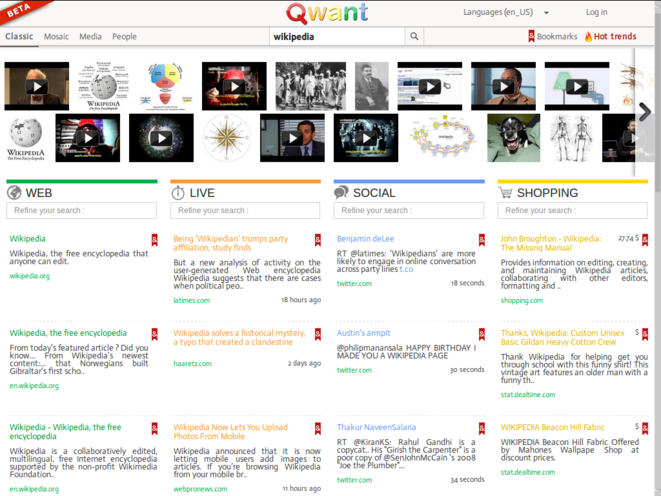This screenshot has height=496, width=661.
Task: Click the wikipedia search input field
Action: tap(336, 37)
